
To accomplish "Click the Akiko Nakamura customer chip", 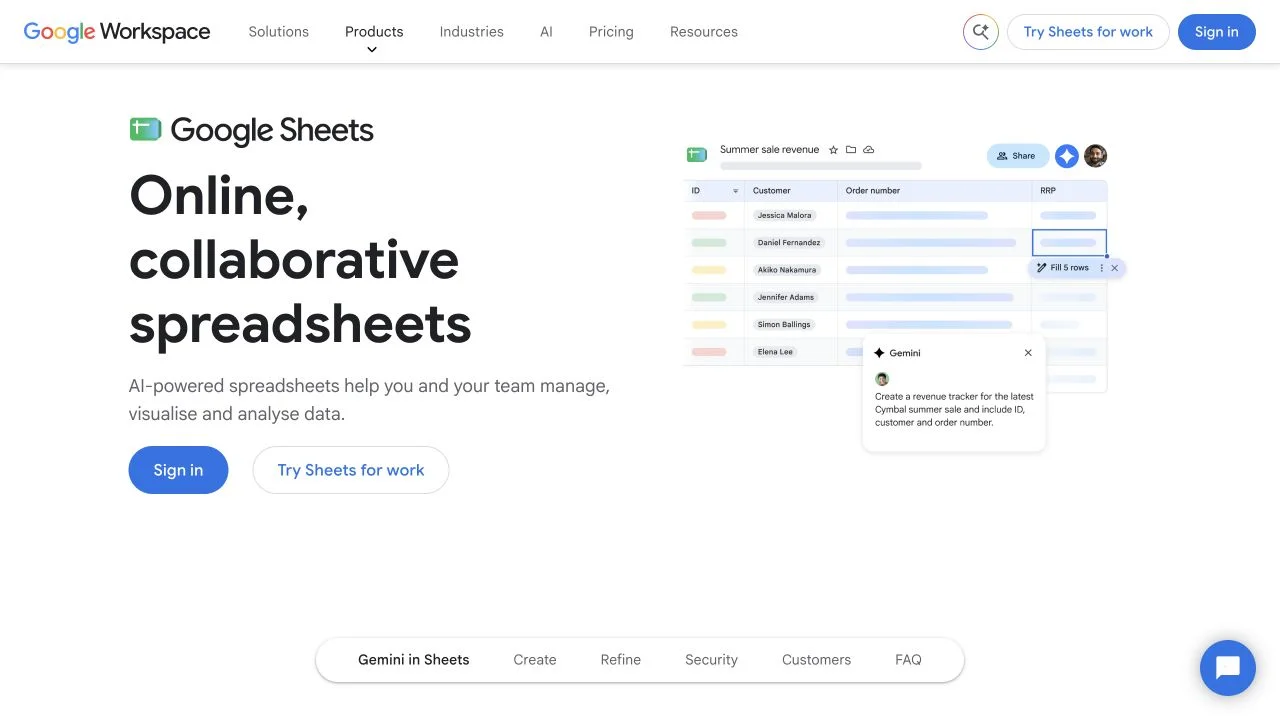I will 787,270.
